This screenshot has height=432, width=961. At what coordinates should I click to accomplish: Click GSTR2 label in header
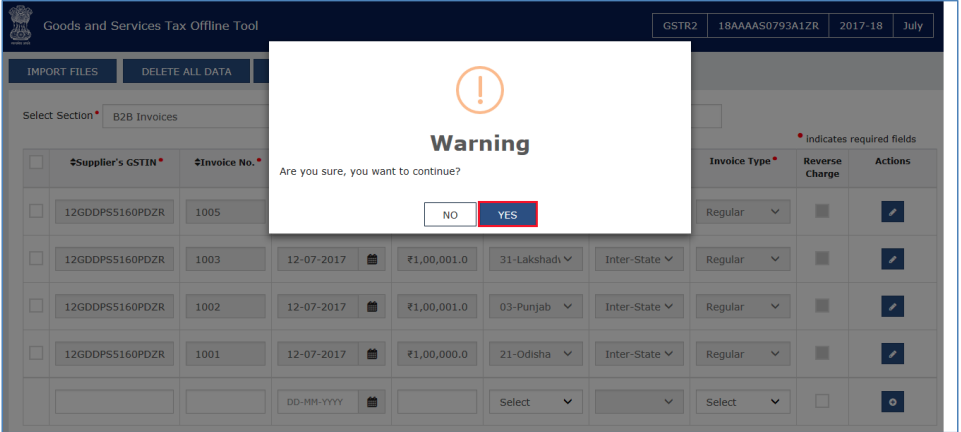click(680, 26)
